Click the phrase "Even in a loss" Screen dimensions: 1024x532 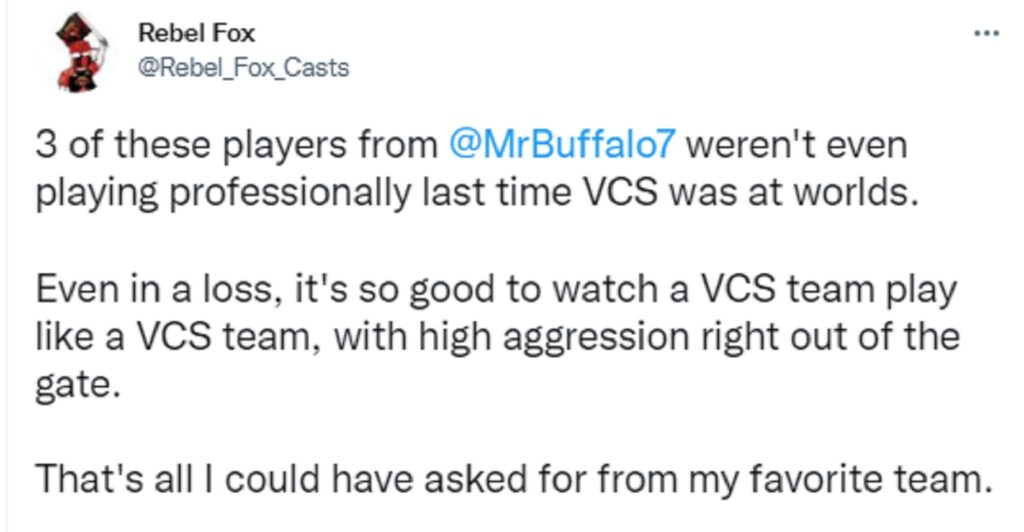(x=150, y=290)
